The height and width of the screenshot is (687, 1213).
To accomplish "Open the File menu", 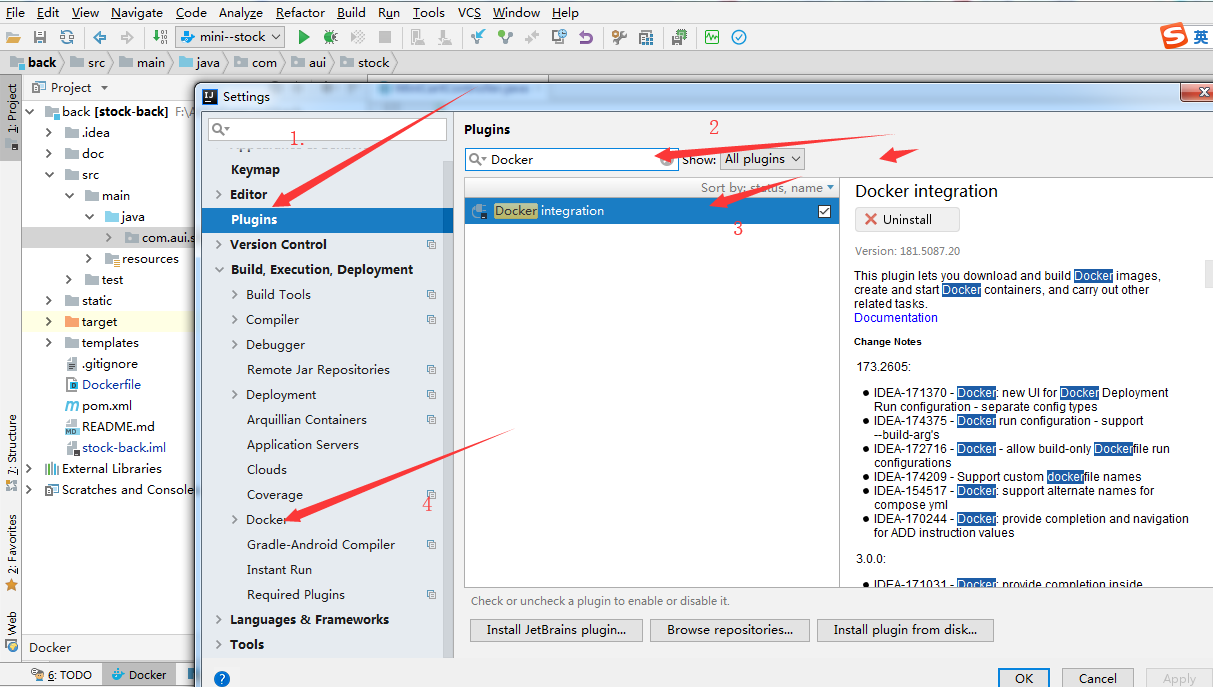I will [x=16, y=12].
